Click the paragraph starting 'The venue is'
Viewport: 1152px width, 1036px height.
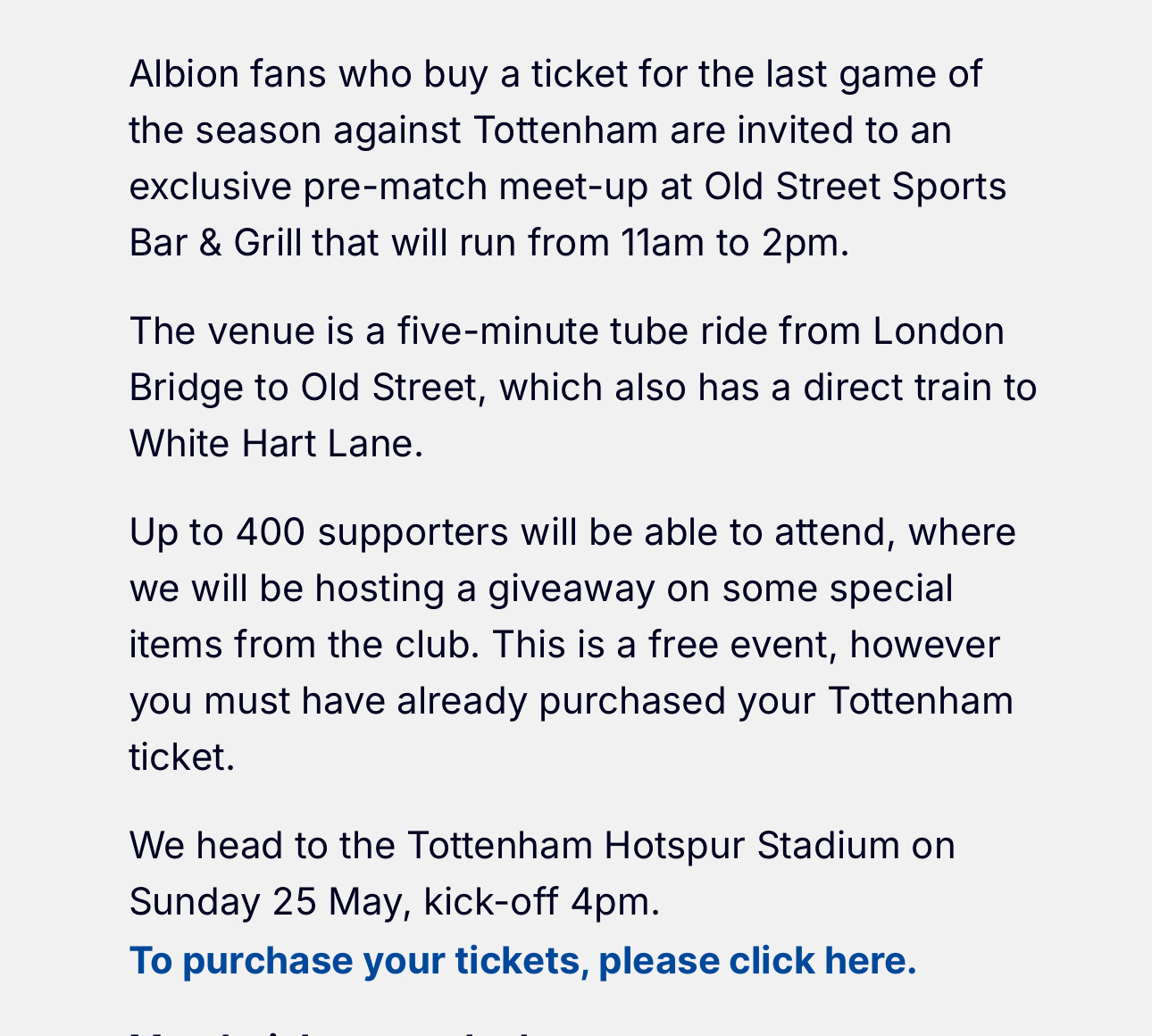(583, 387)
